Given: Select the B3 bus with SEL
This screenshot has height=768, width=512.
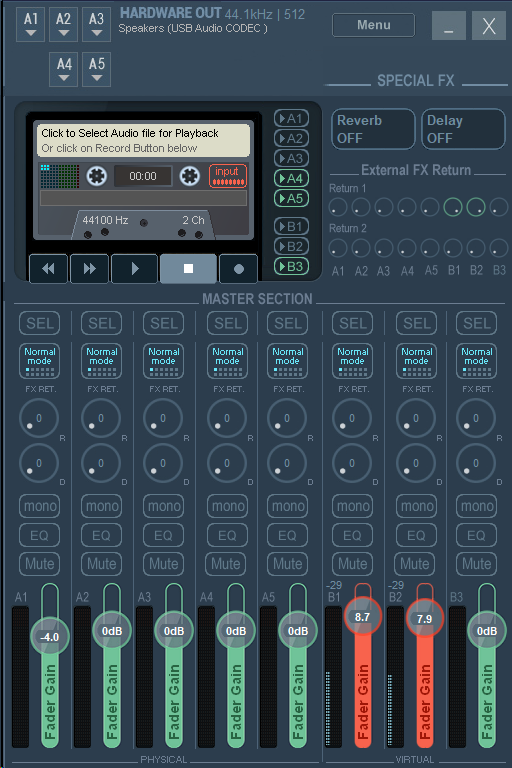Looking at the screenshot, I should click(x=477, y=323).
